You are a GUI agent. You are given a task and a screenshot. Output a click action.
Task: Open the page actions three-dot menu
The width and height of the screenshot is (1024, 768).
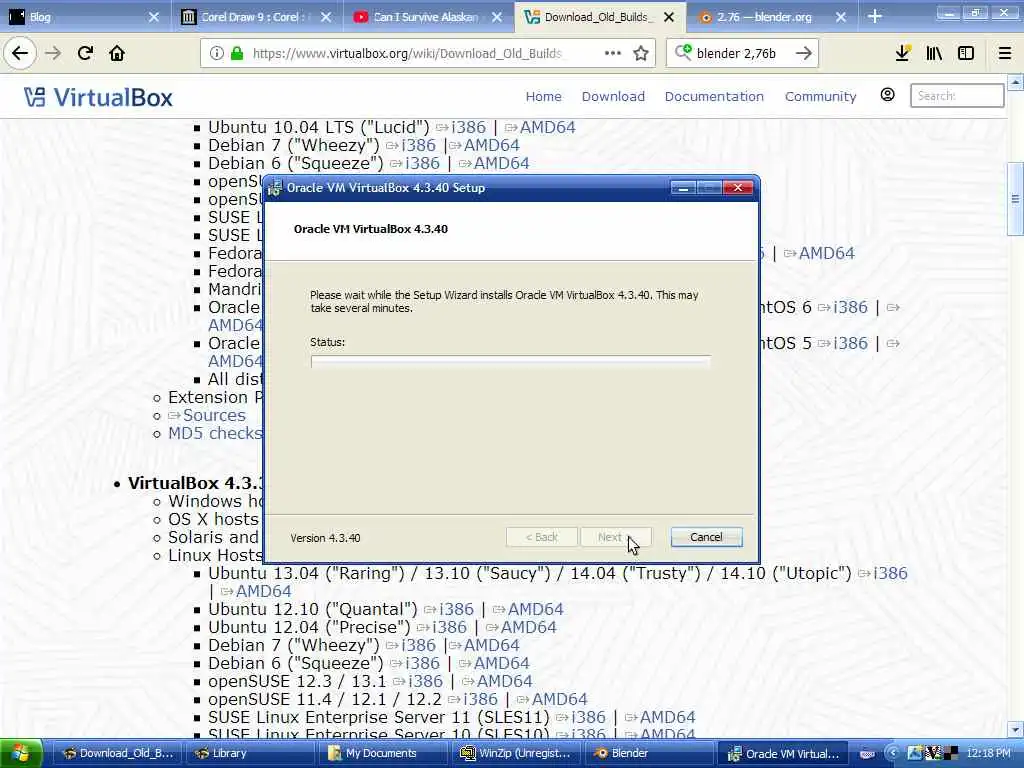(613, 54)
